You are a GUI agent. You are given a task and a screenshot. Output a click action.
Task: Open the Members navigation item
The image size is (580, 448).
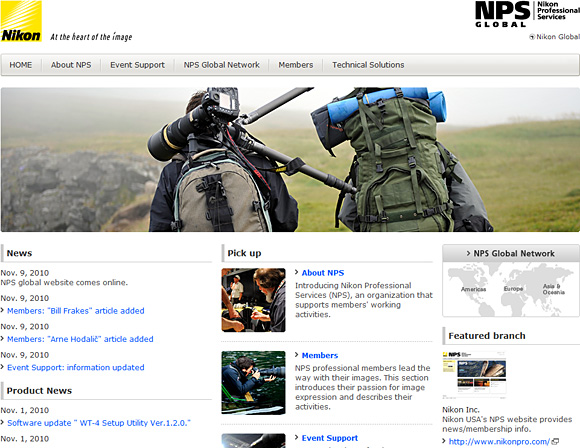pyautogui.click(x=296, y=65)
